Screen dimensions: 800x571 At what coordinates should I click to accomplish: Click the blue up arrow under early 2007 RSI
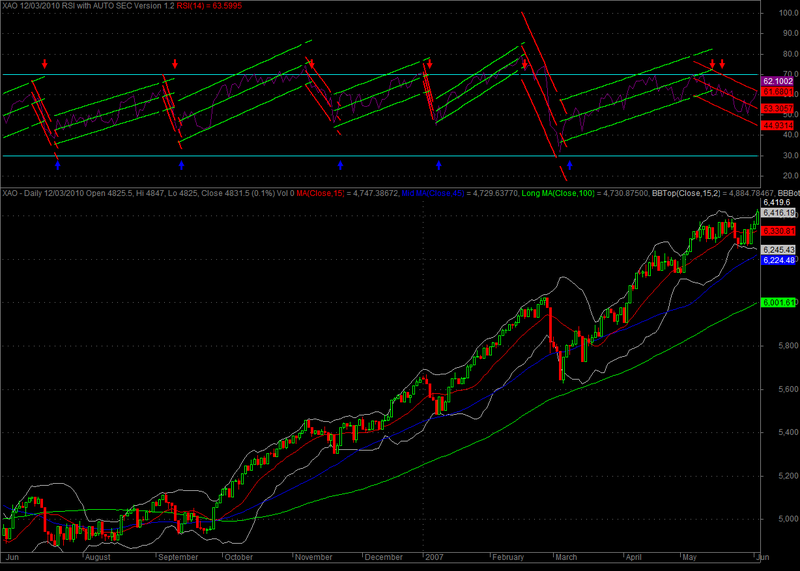(x=439, y=165)
